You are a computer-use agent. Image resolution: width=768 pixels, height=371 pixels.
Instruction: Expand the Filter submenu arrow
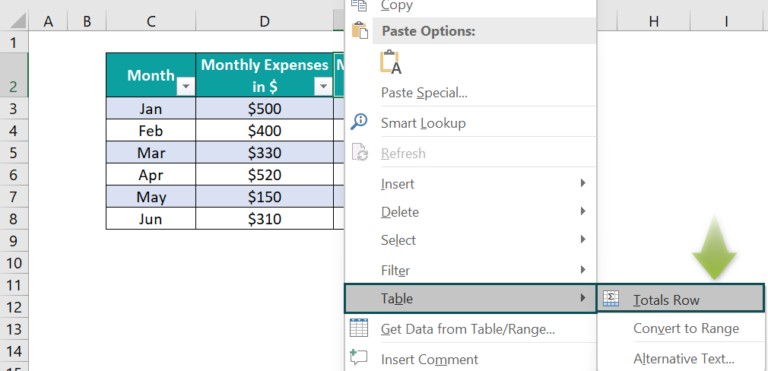pyautogui.click(x=583, y=270)
